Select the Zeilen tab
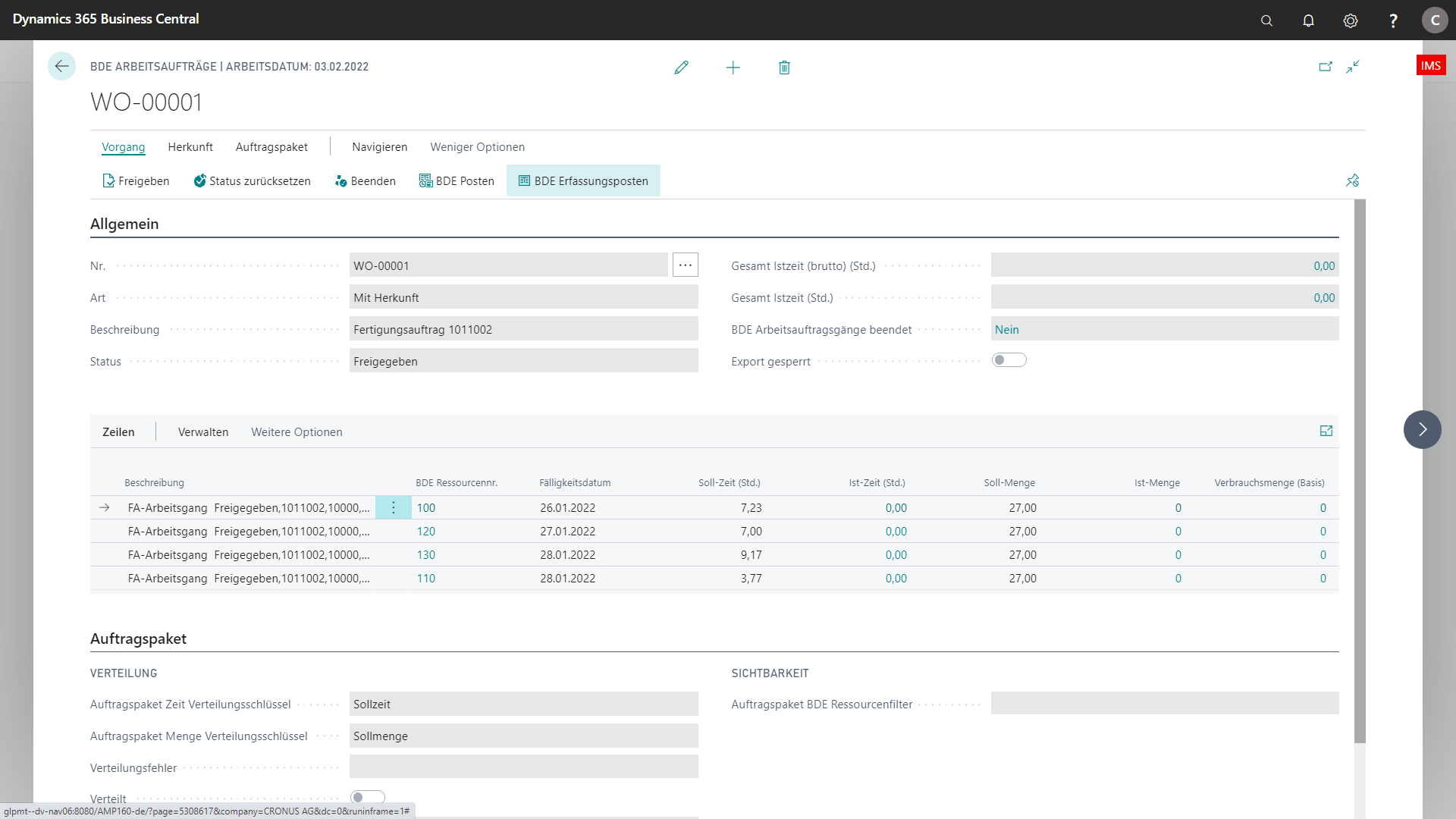 coord(118,431)
